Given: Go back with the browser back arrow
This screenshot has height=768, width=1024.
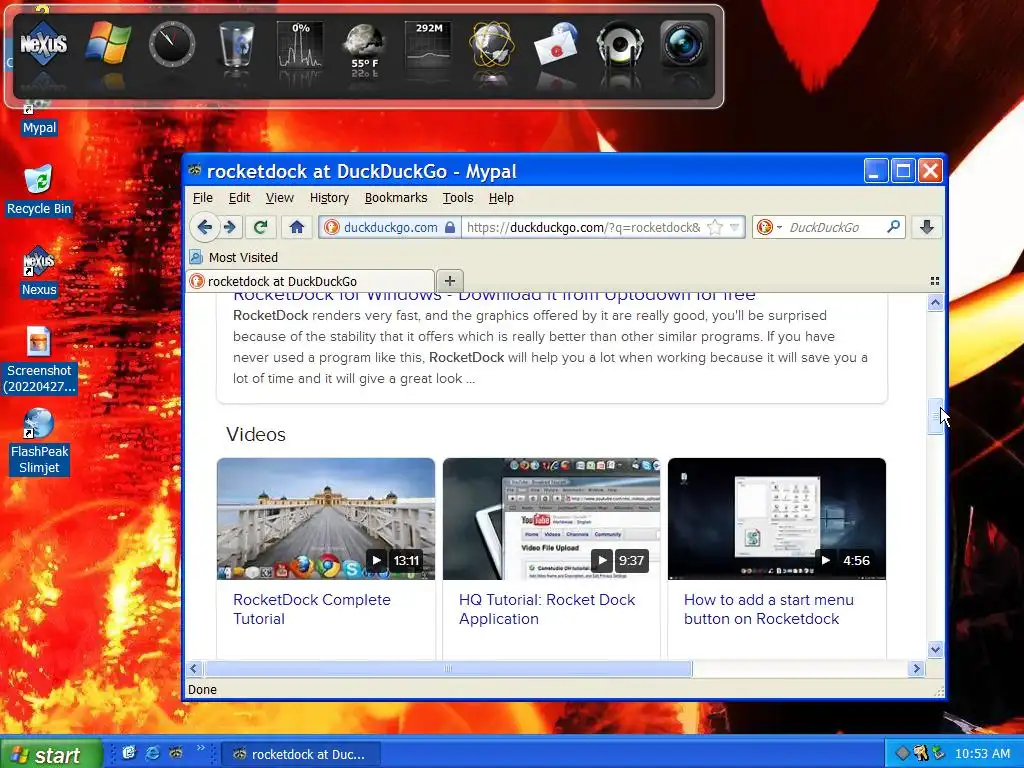Looking at the screenshot, I should click(204, 227).
